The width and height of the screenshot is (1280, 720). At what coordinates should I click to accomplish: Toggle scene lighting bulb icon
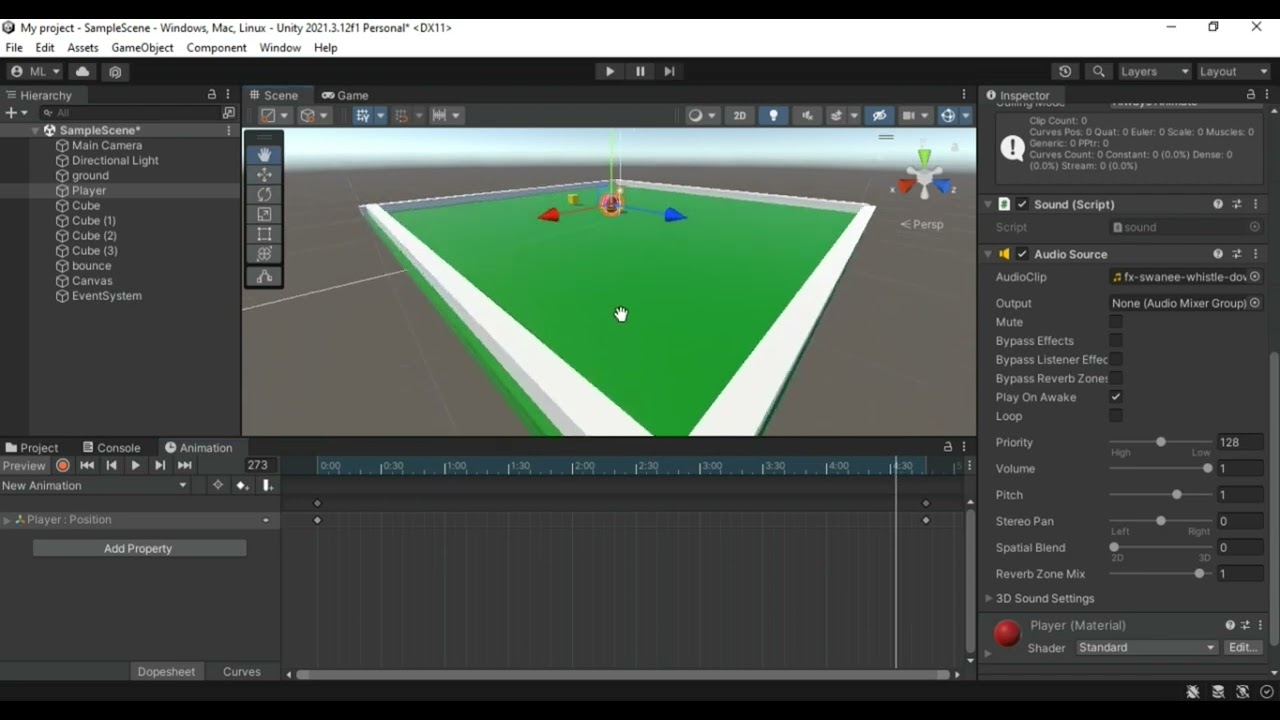click(x=773, y=116)
